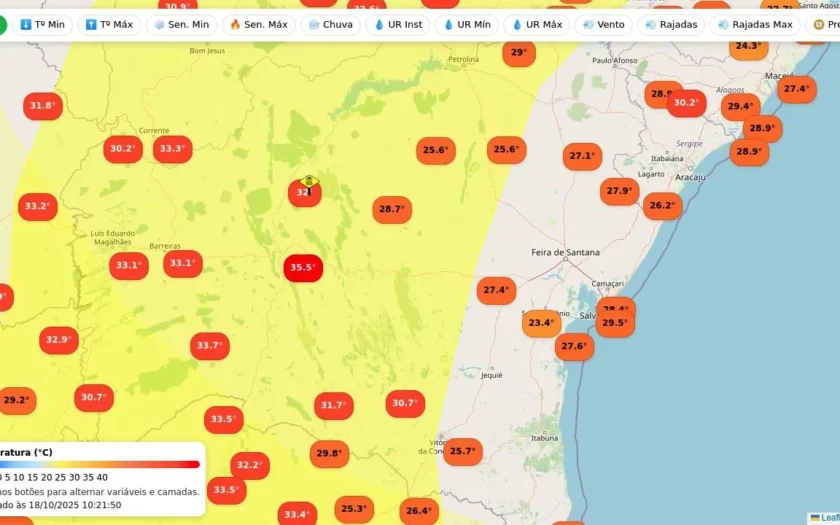Switch to Sen. Máx fire layer
Viewport: 840px width, 525px height.
coord(259,25)
